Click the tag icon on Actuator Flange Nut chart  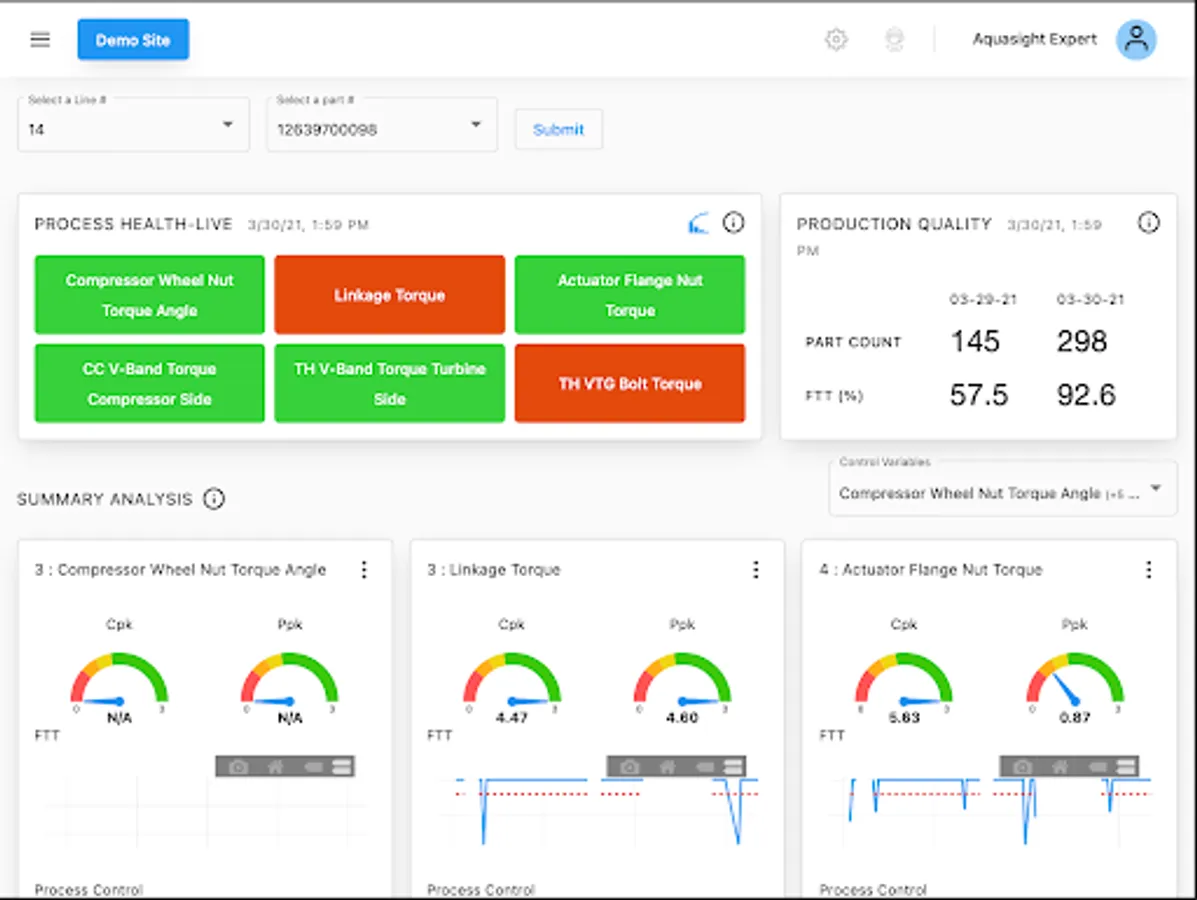pos(1098,766)
